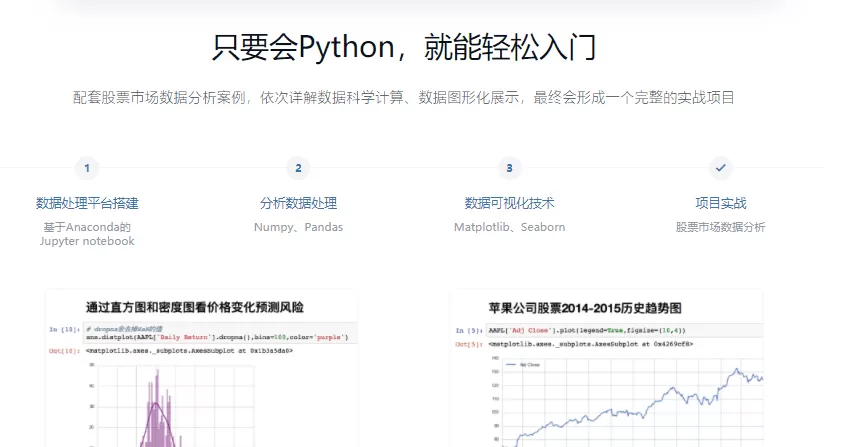Click the AAPL['Adj Close'].plot code cell
The height and width of the screenshot is (447, 851).
pos(625,330)
